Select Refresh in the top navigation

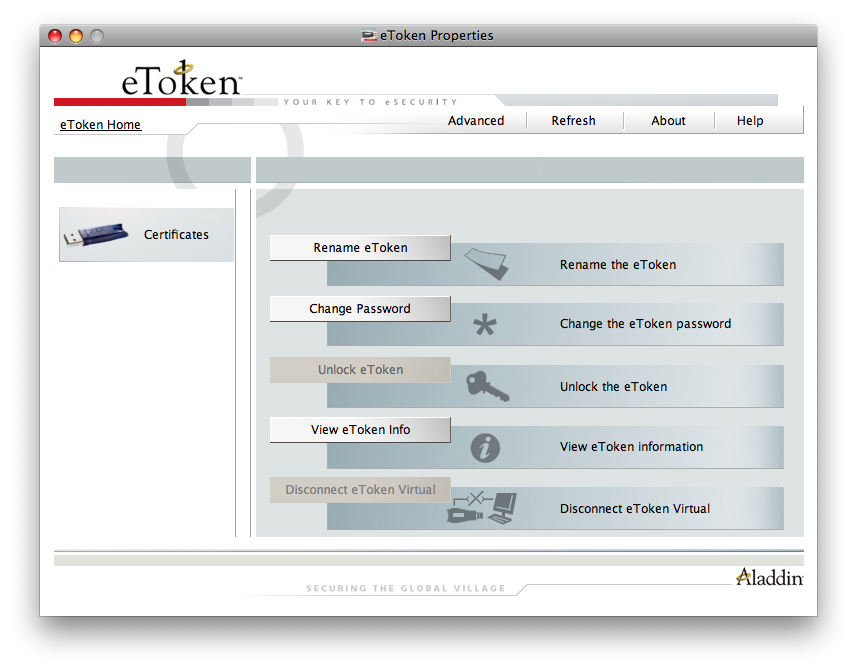573,121
